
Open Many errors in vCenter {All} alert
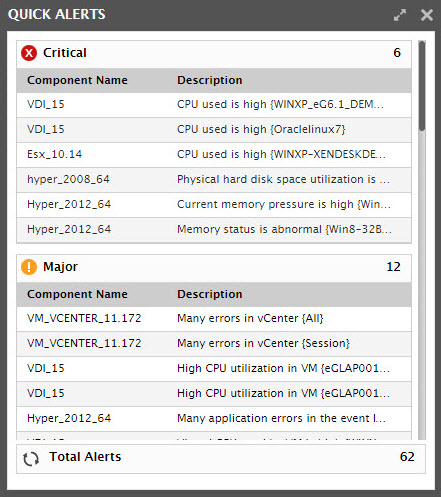click(x=250, y=318)
